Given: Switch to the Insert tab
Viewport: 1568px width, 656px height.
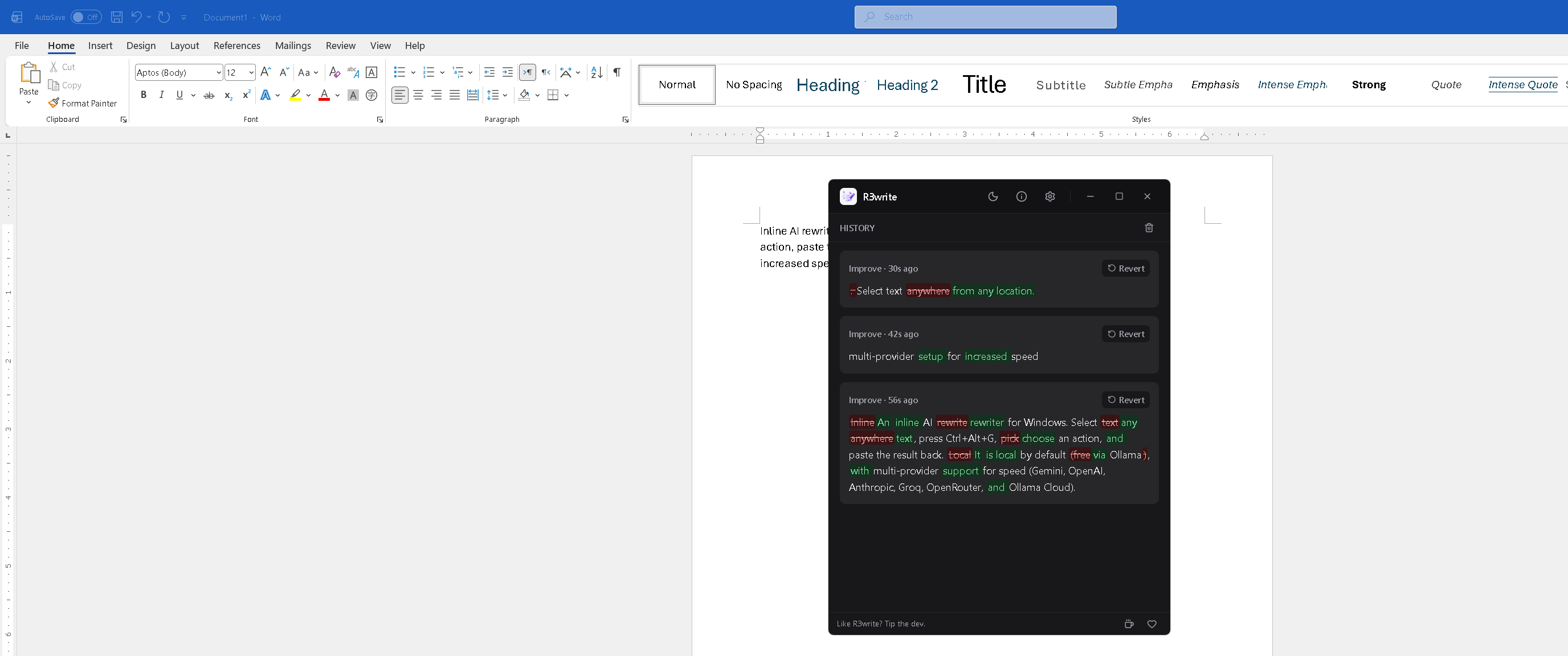Looking at the screenshot, I should click(x=100, y=46).
